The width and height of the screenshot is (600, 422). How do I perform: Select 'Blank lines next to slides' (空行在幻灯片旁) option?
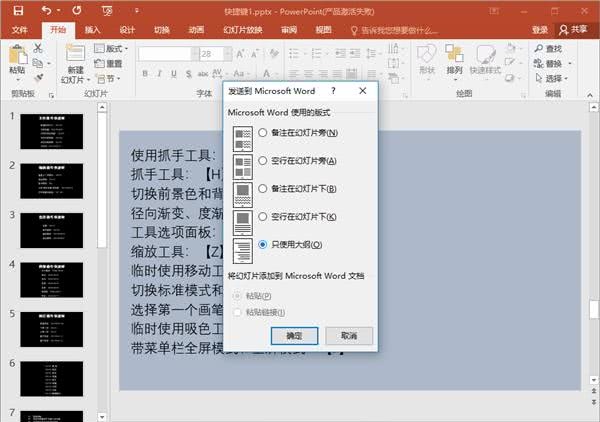[263, 160]
